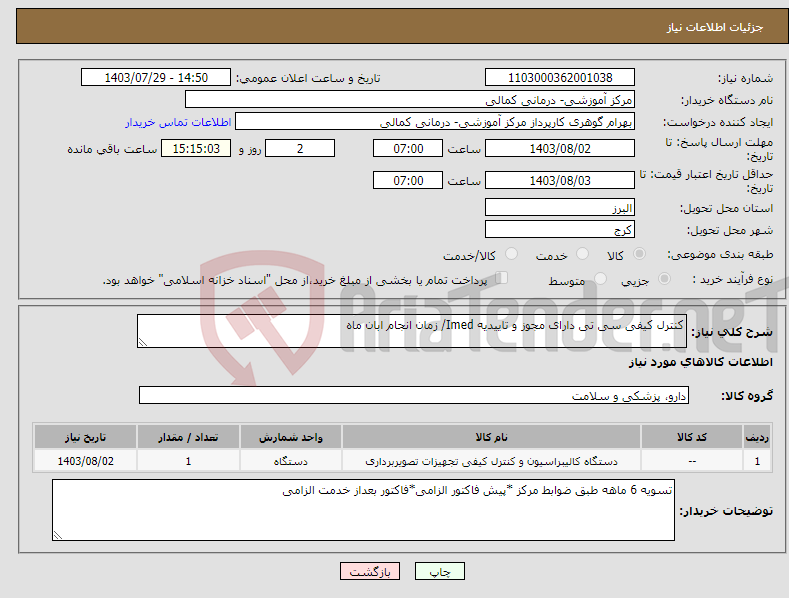The height and width of the screenshot is (598, 789).
Task: Click the remaining time field 15:15:03
Action: click(196, 148)
